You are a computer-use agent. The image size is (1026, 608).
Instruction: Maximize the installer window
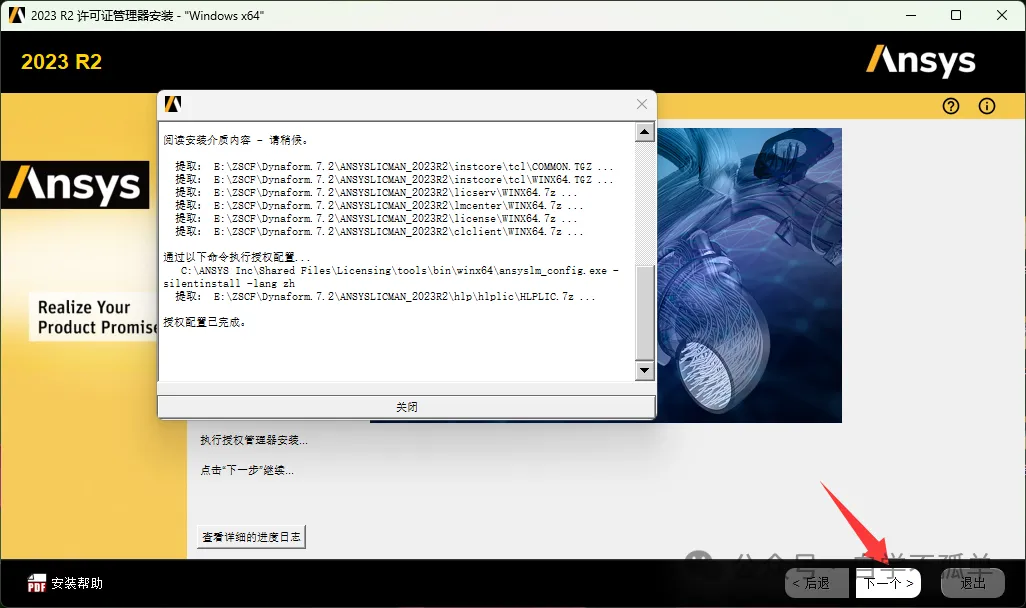pyautogui.click(x=956, y=15)
